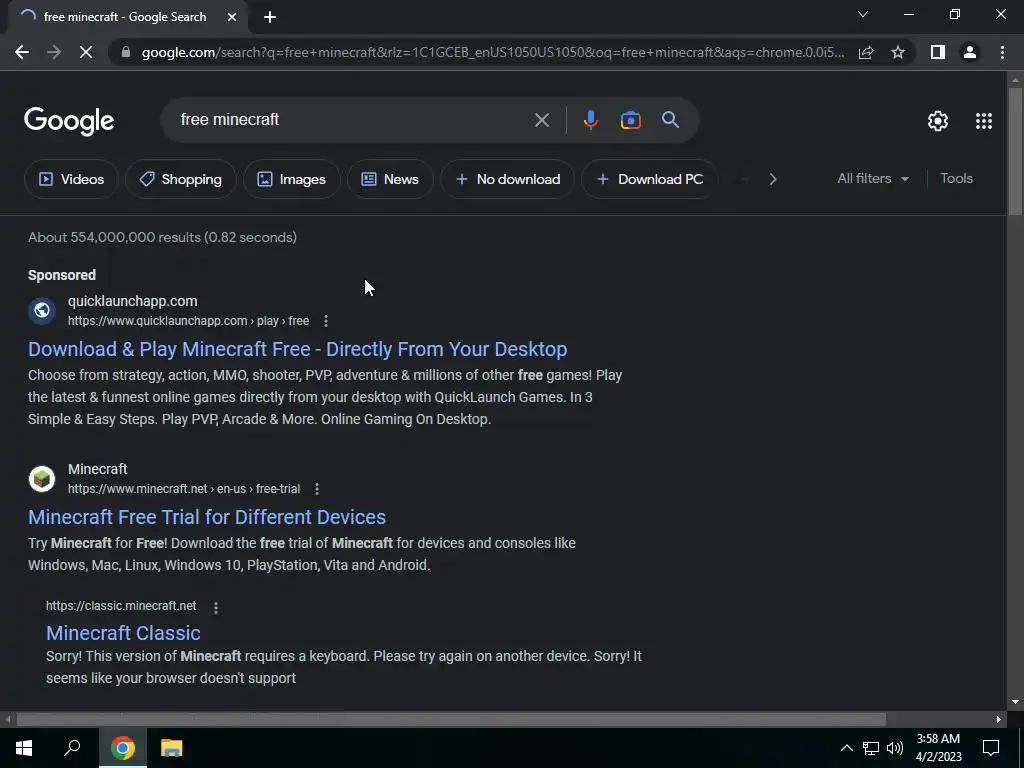Open the minecraft.net result options menu
Screen dimensions: 1024x768
click(317, 488)
